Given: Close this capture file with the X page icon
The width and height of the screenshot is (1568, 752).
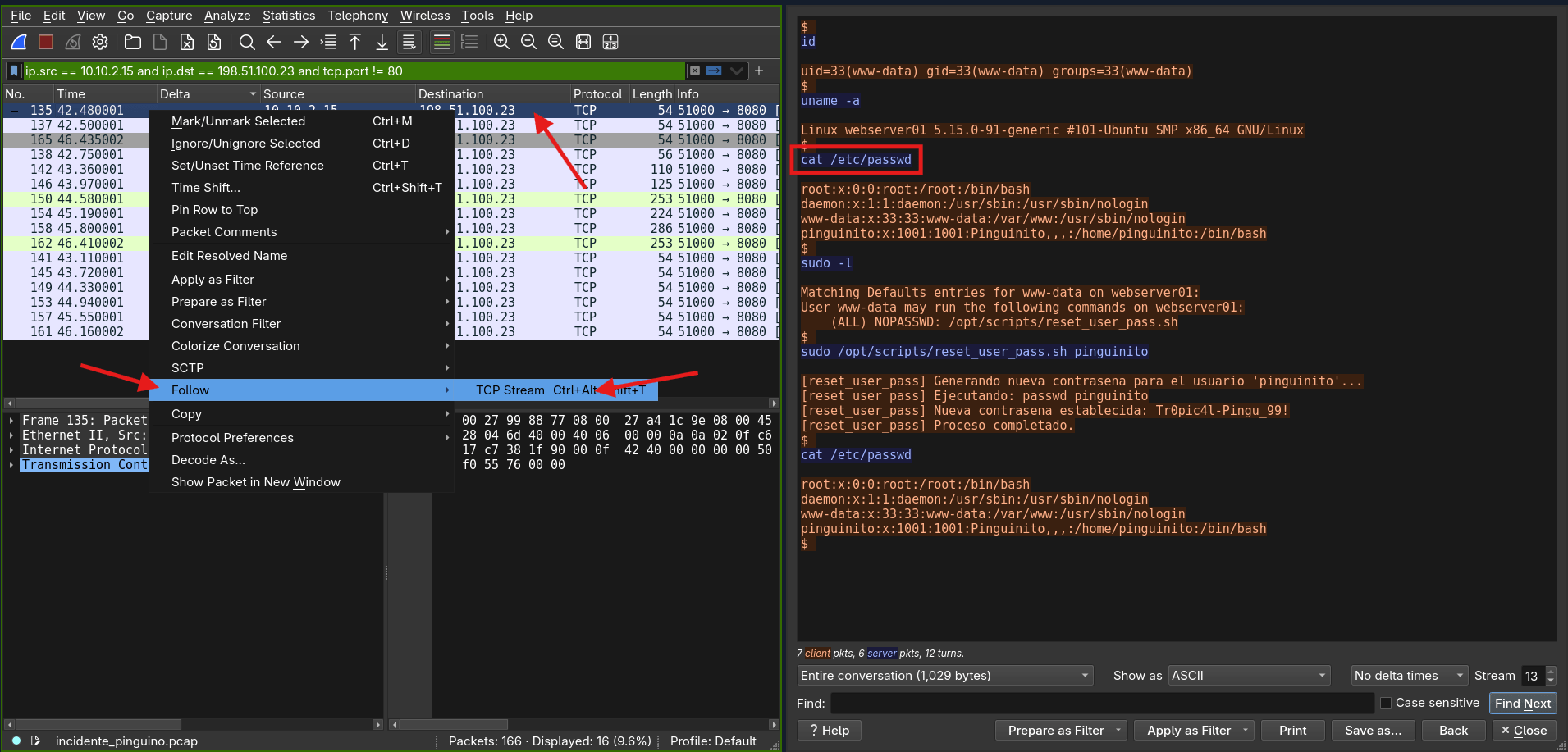Looking at the screenshot, I should [187, 42].
